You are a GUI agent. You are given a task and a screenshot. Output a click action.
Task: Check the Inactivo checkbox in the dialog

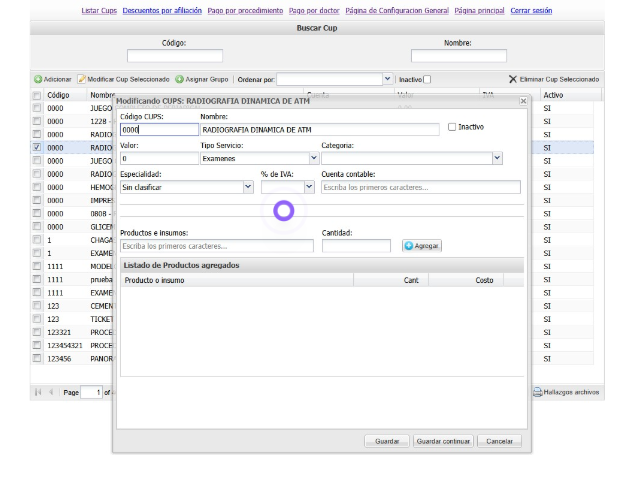point(452,127)
